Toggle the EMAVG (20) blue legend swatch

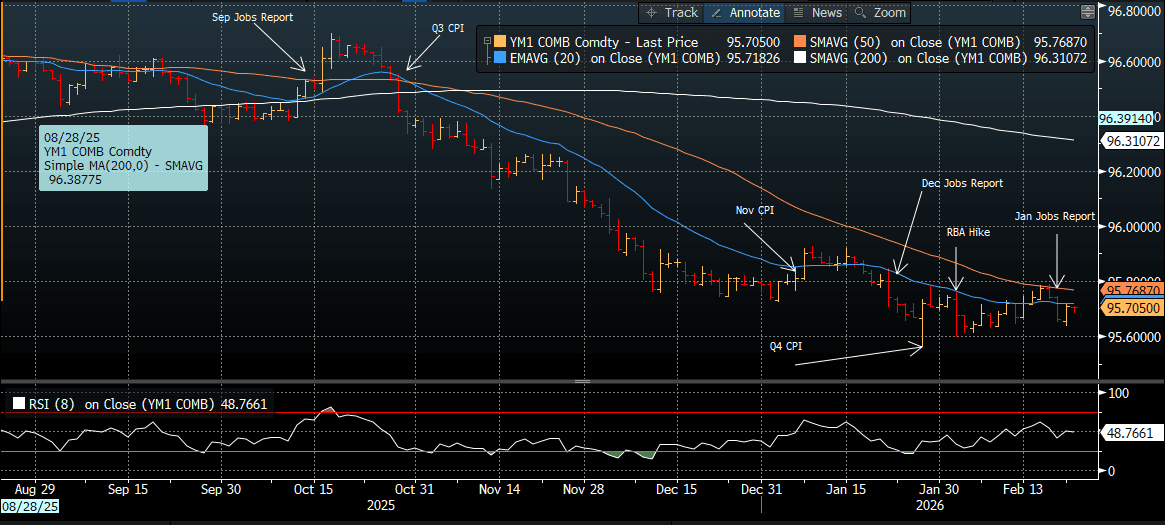coord(498,59)
